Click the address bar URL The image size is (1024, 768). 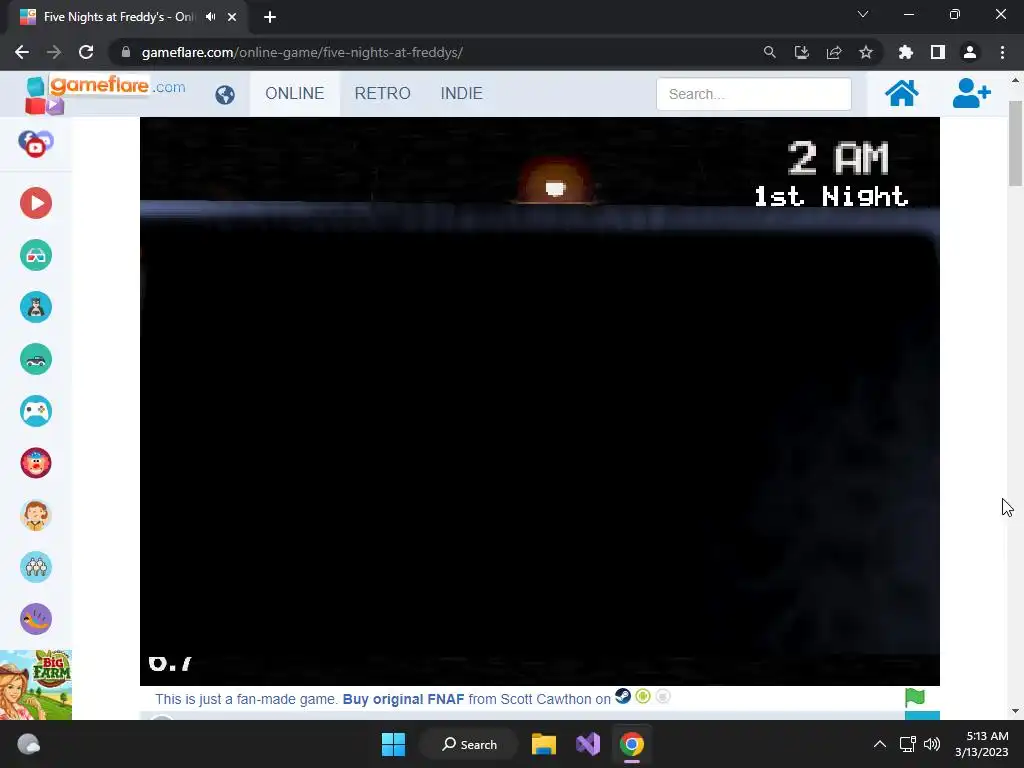302,52
